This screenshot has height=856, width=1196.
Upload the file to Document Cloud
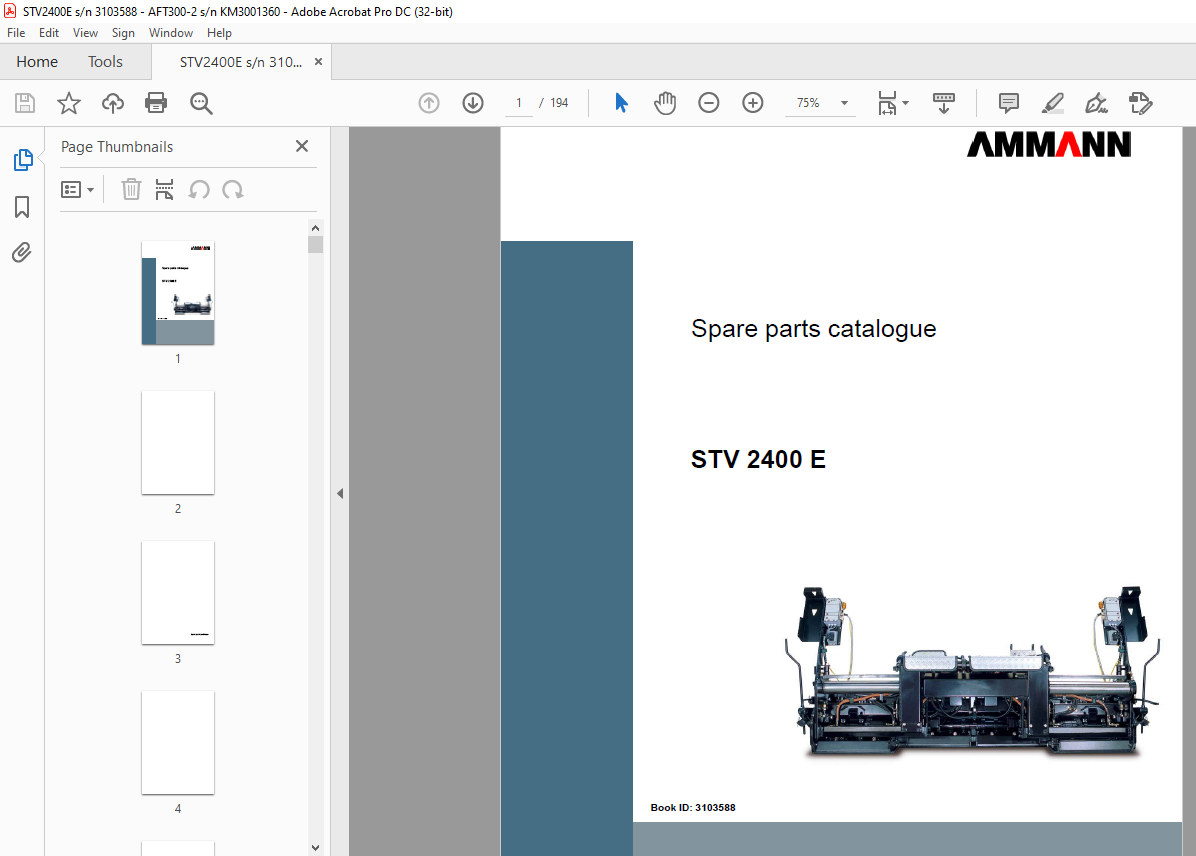coord(113,103)
